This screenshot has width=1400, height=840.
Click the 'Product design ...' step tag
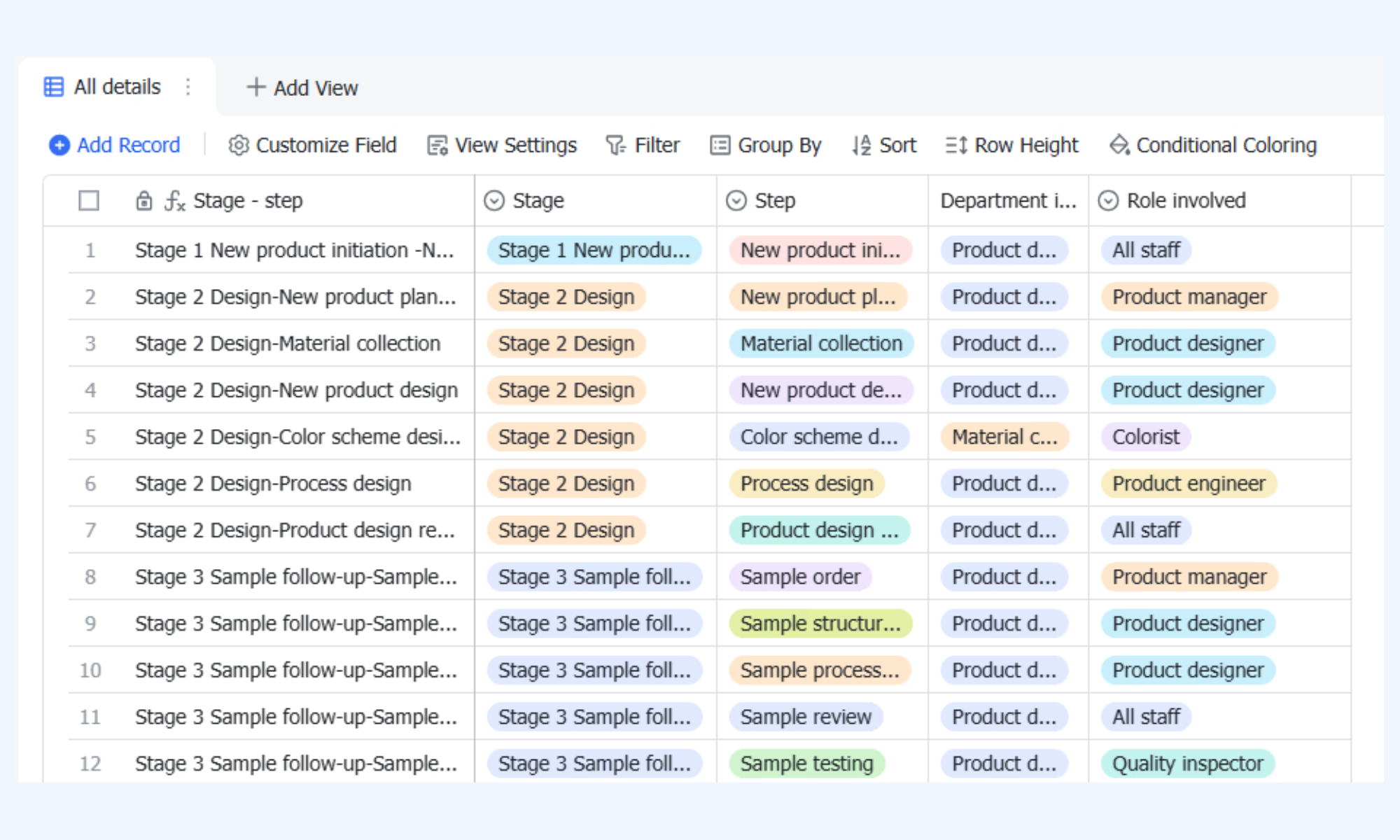click(820, 530)
